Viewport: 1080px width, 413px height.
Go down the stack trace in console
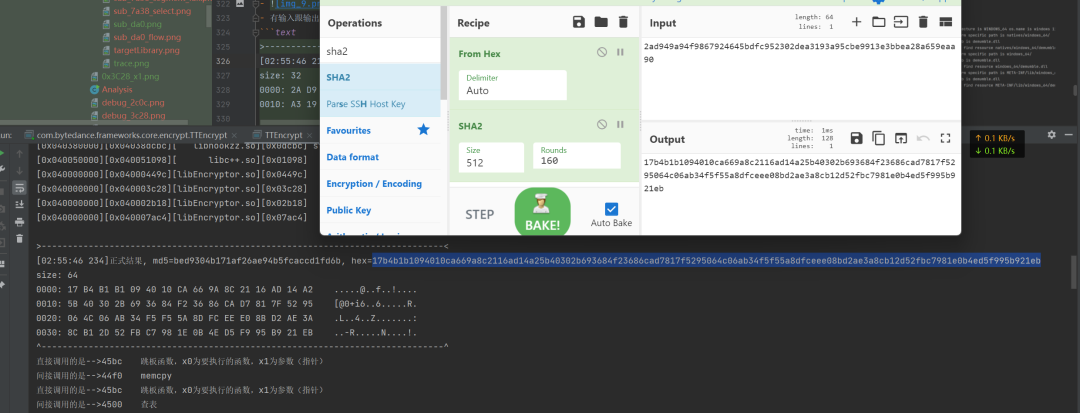[19, 170]
